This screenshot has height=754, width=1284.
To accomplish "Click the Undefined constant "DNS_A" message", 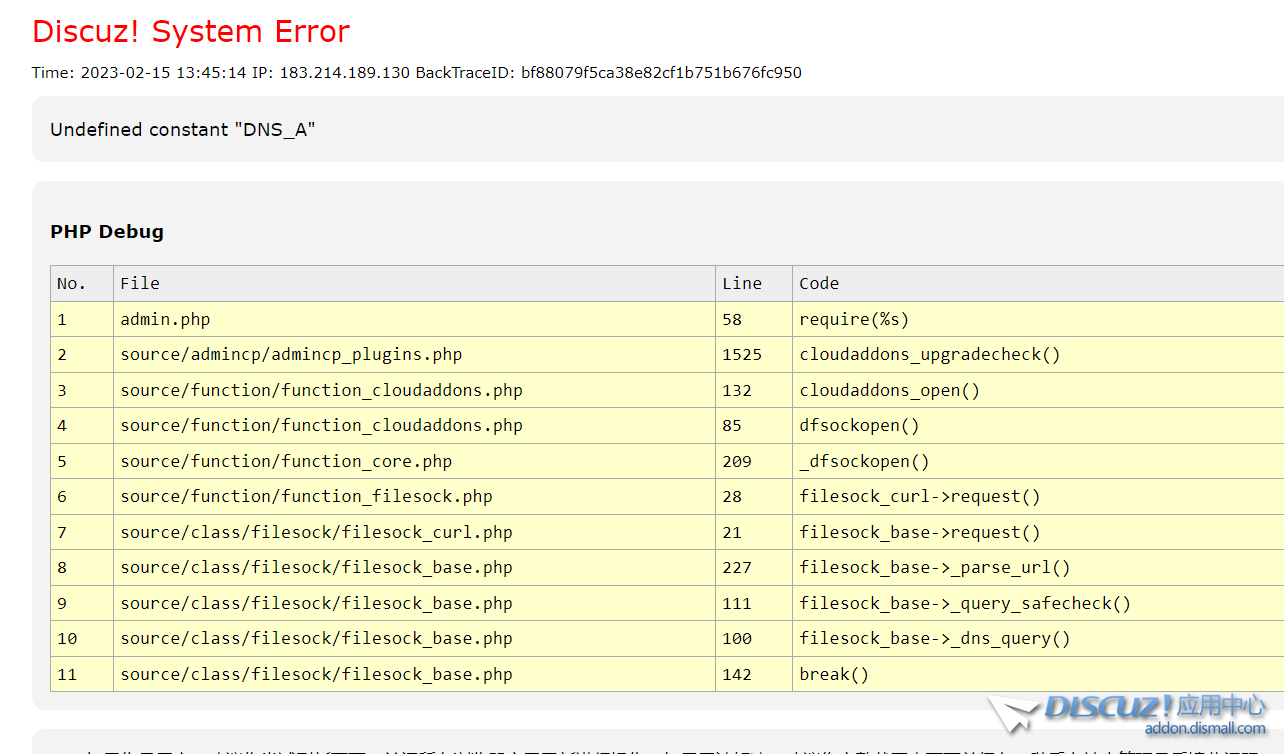I will [183, 130].
